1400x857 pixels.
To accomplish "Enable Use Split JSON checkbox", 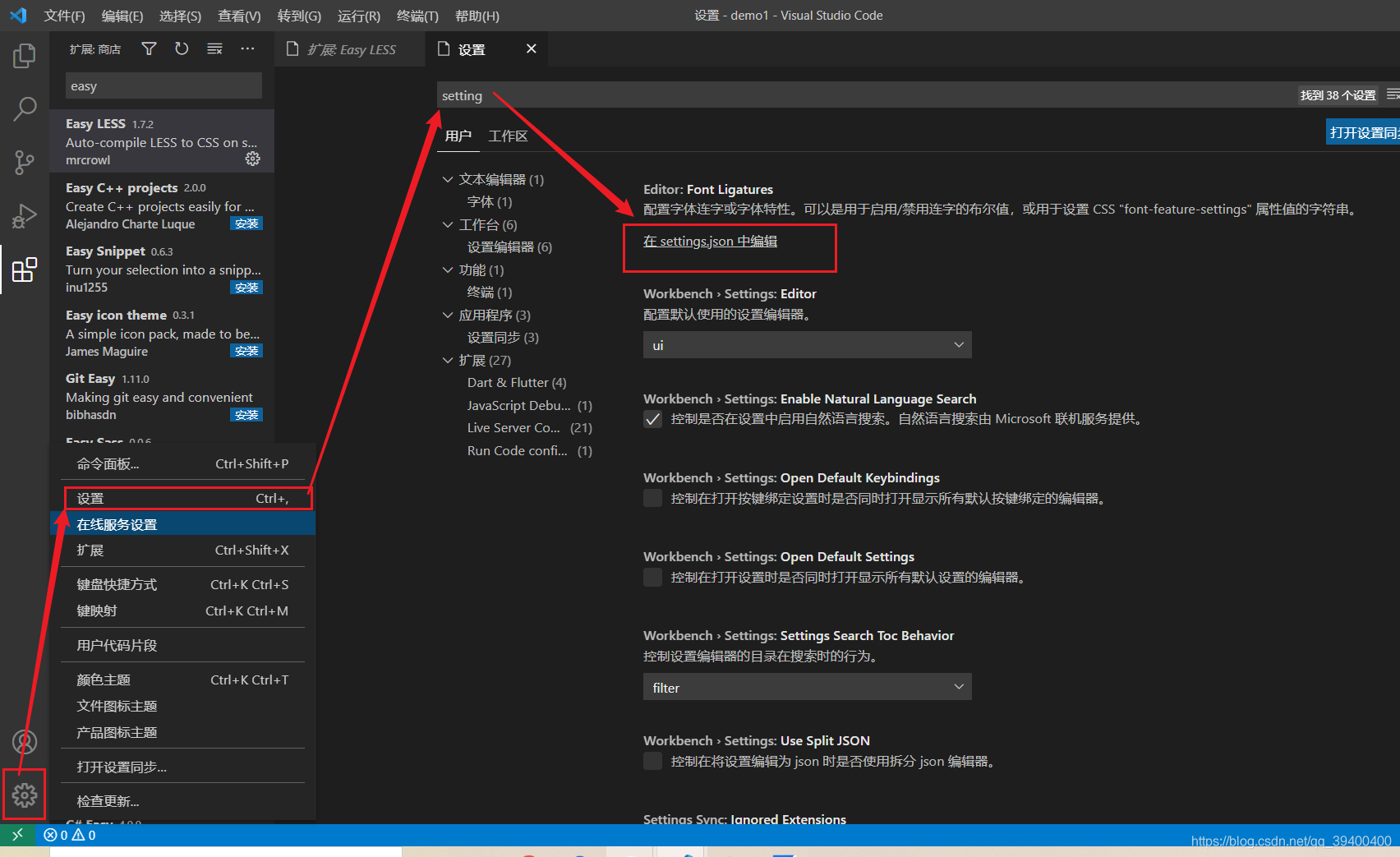I will pyautogui.click(x=653, y=761).
